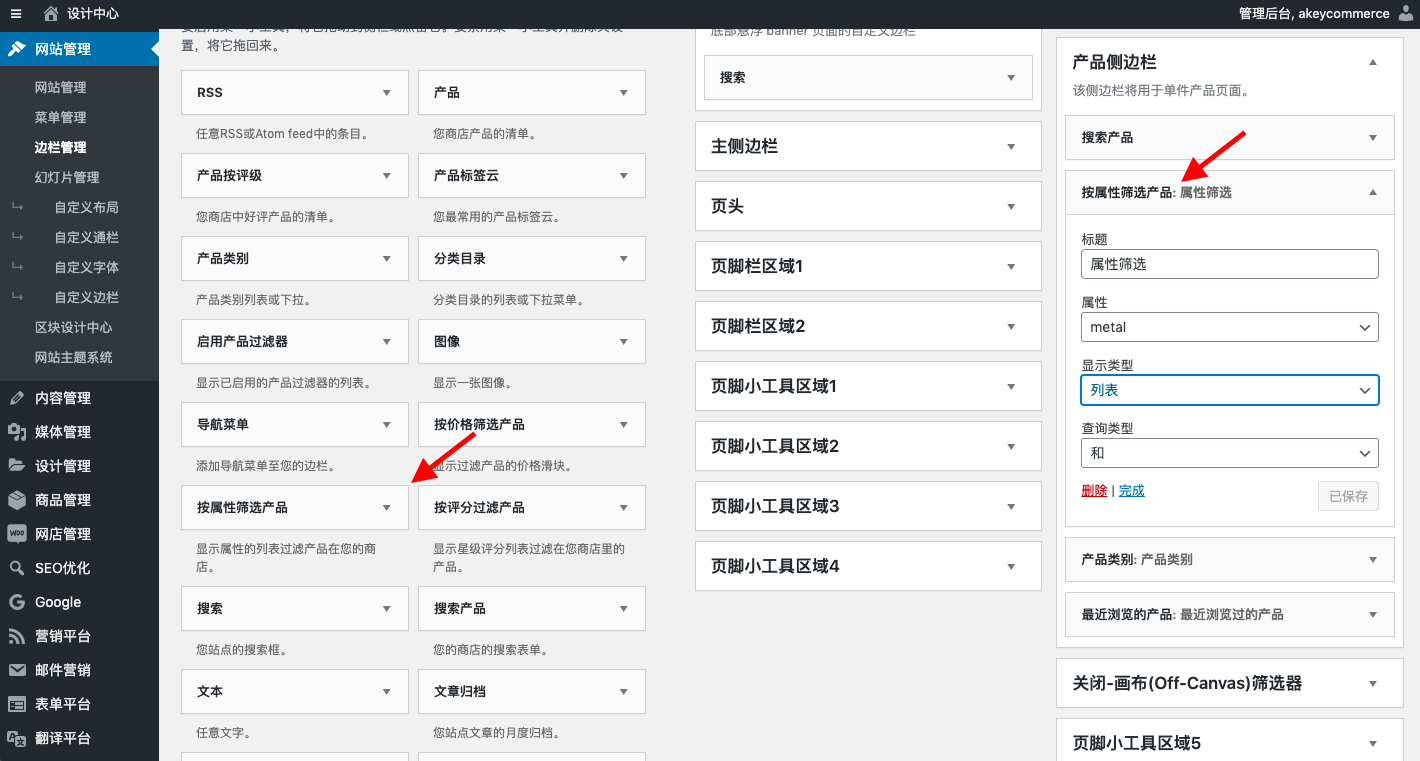Click the 翻译平台 translate icon
The image size is (1420, 761).
coord(17,738)
